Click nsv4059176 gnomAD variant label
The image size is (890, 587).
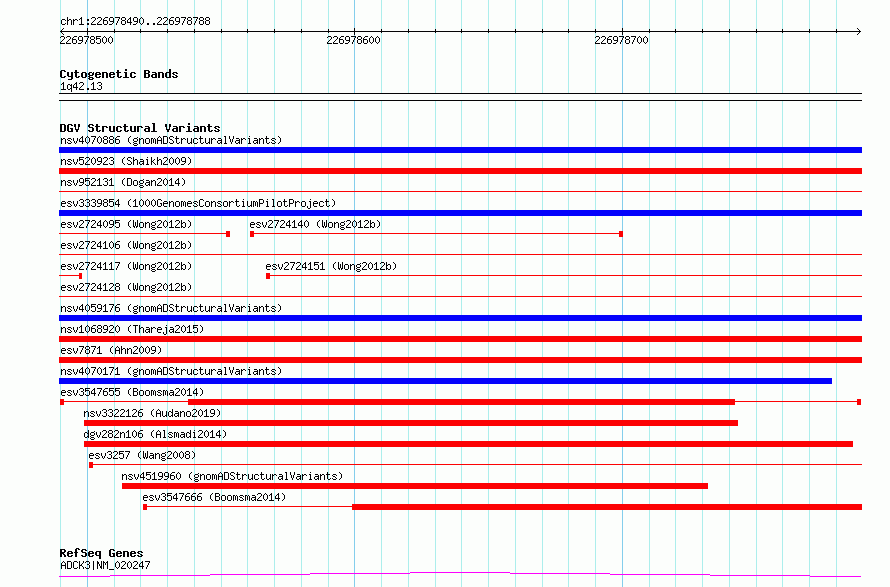[171, 308]
